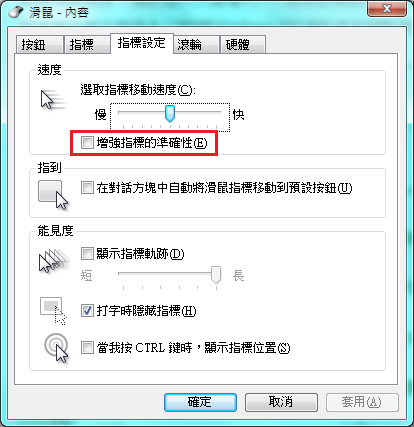Check 在對話方塊中自動將滑鼠指標移動到預設按鈕 option
This screenshot has height=427, width=414.
click(x=87, y=188)
